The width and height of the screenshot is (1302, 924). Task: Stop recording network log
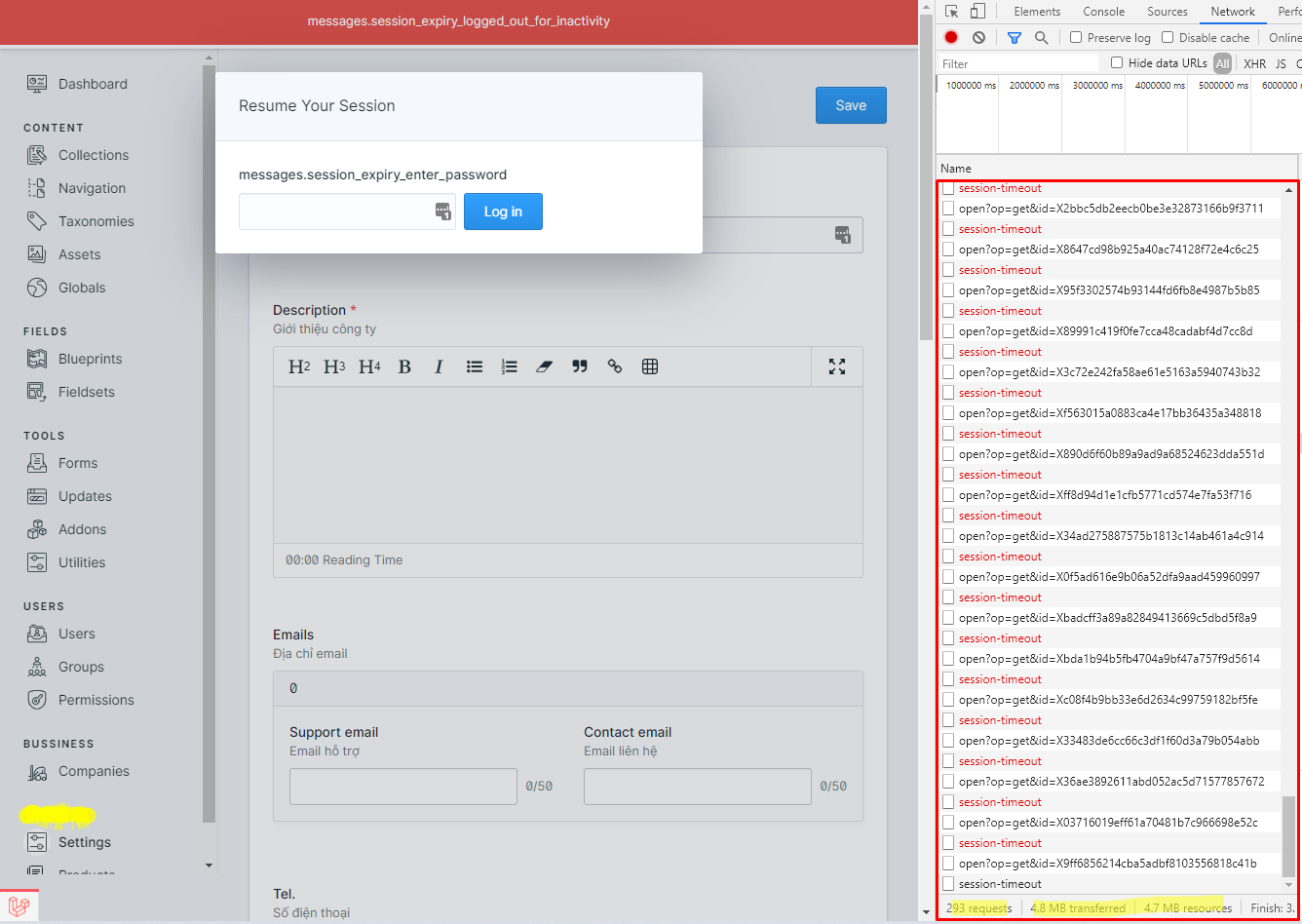click(x=951, y=37)
